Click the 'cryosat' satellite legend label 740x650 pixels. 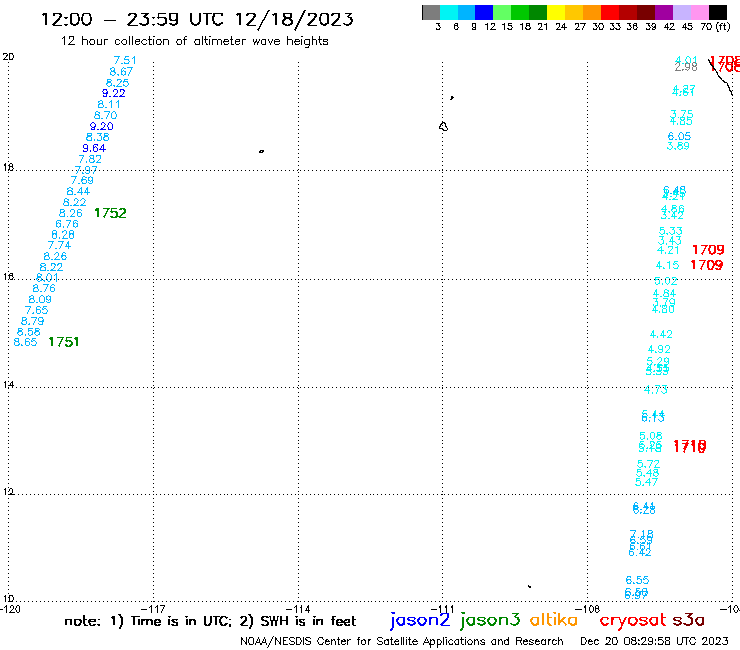click(633, 620)
